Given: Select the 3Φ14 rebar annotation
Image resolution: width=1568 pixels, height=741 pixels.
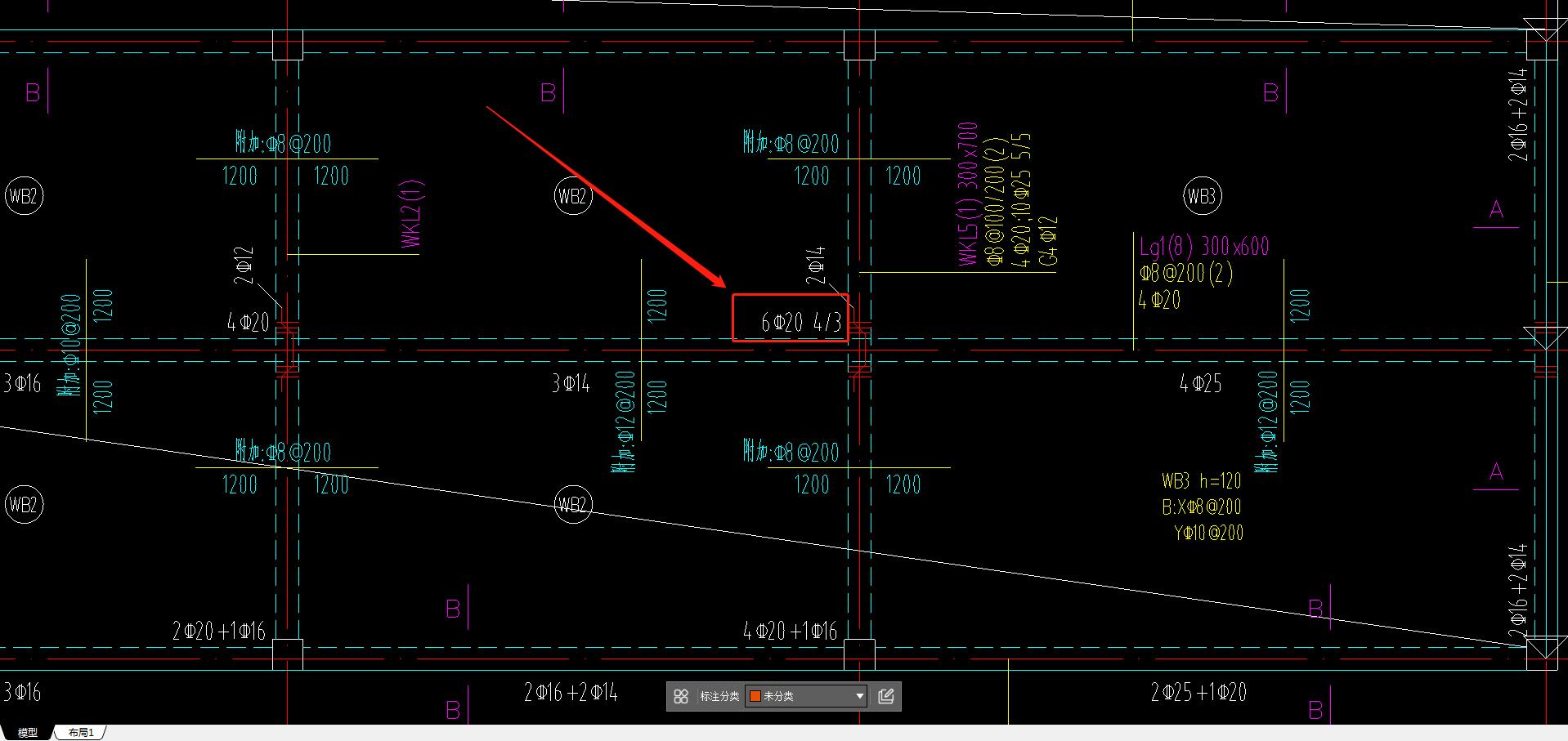Looking at the screenshot, I should [571, 382].
